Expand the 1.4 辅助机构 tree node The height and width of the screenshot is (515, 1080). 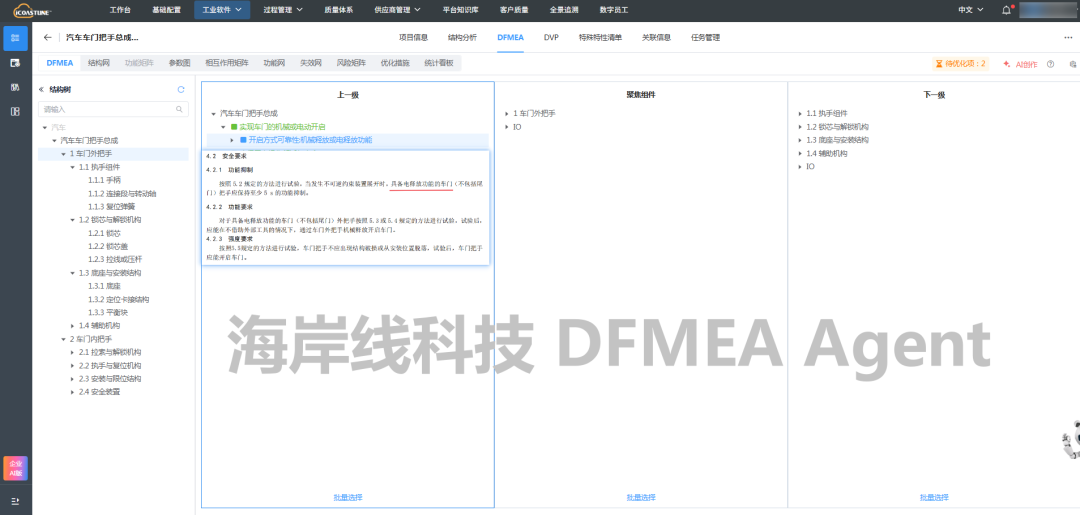[x=73, y=325]
